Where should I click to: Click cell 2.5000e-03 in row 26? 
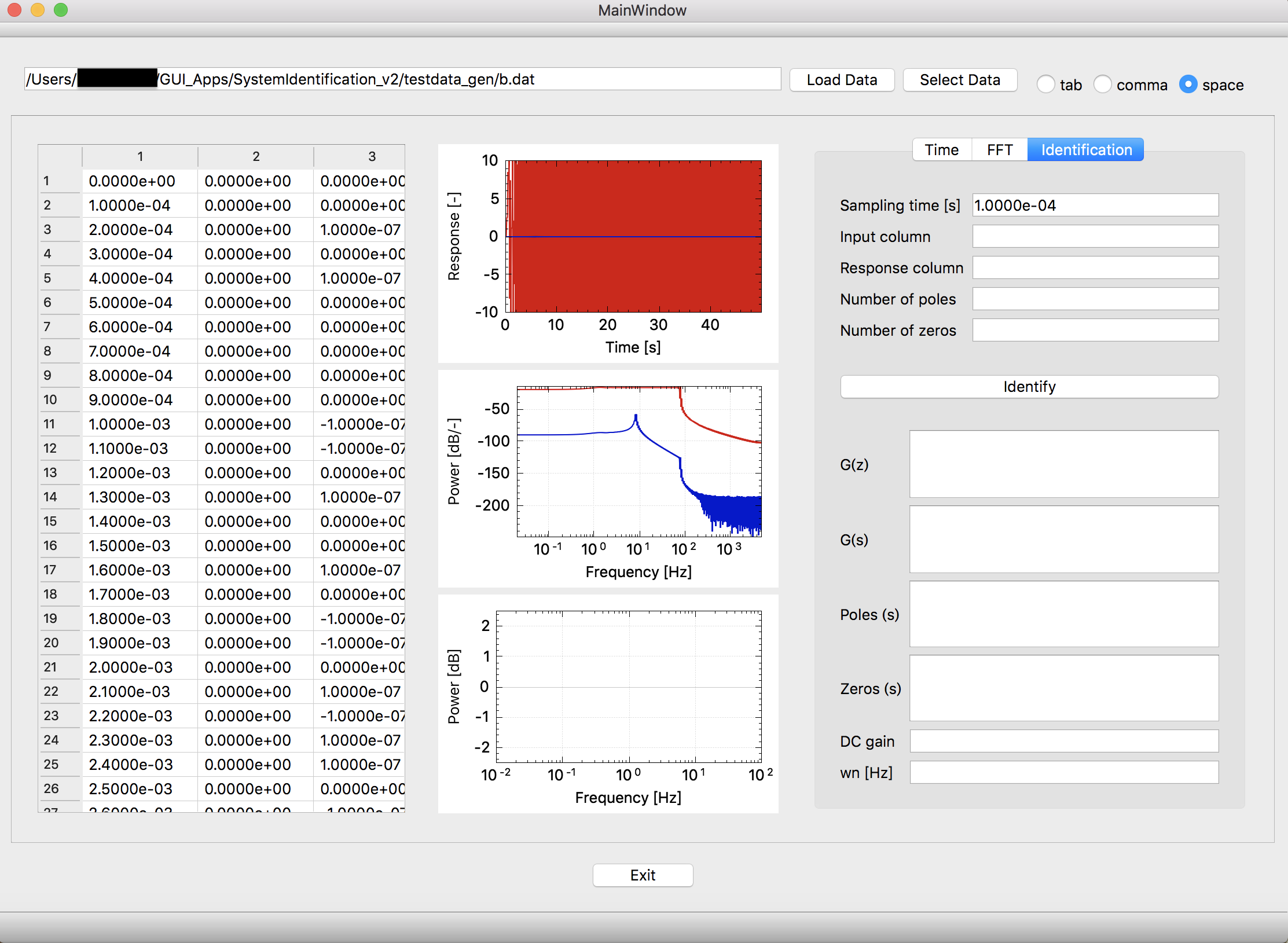click(140, 789)
